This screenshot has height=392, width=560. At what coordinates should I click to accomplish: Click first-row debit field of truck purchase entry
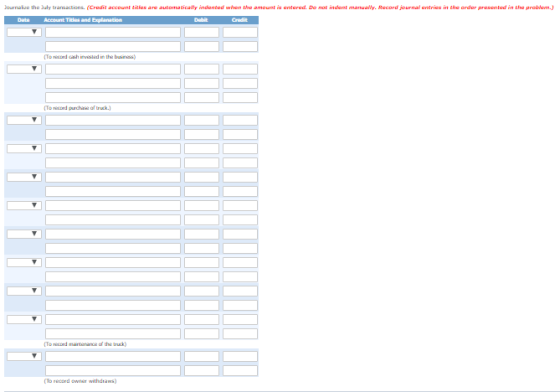[x=201, y=69]
